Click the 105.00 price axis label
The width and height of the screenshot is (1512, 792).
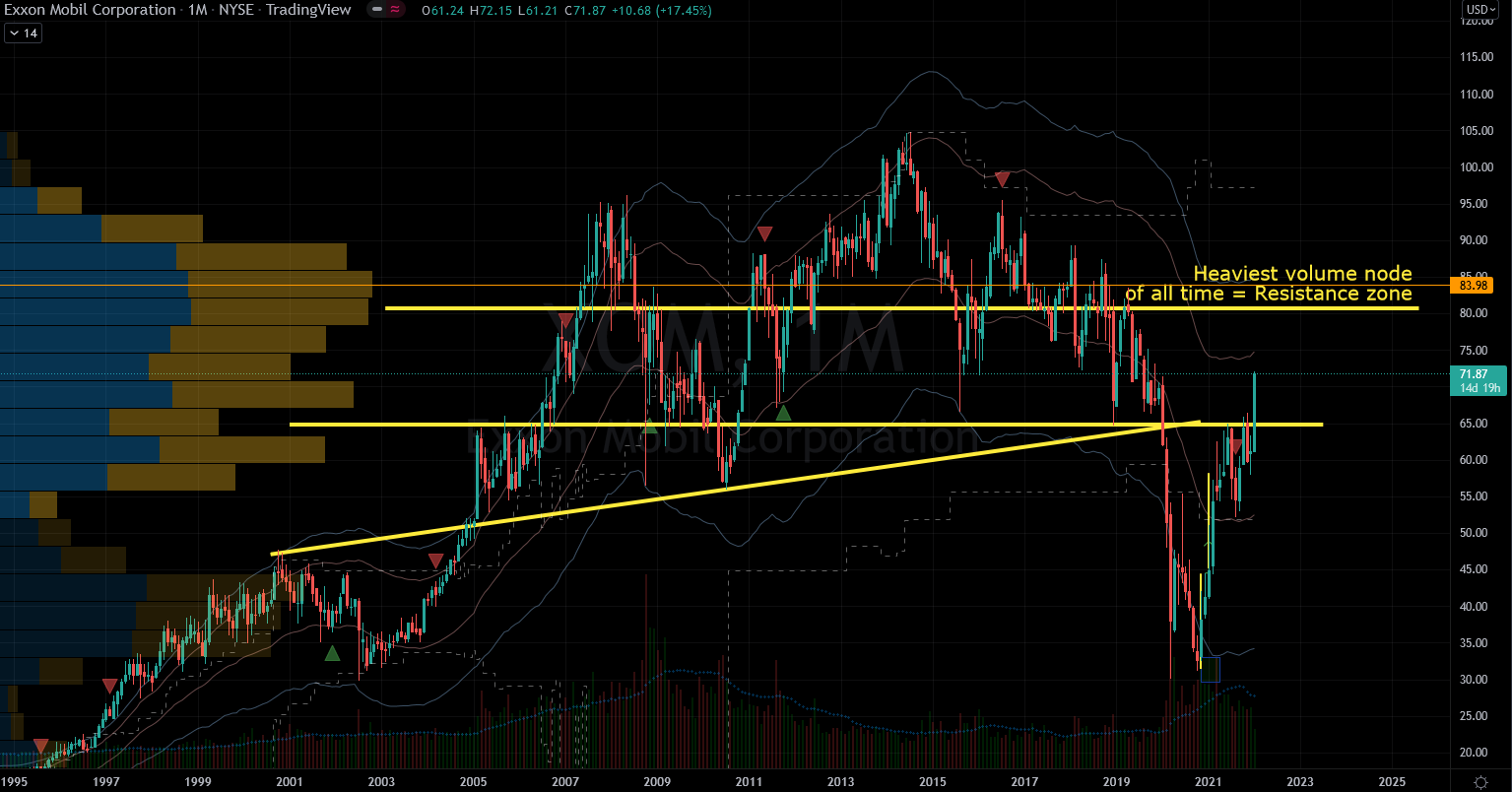click(x=1479, y=131)
